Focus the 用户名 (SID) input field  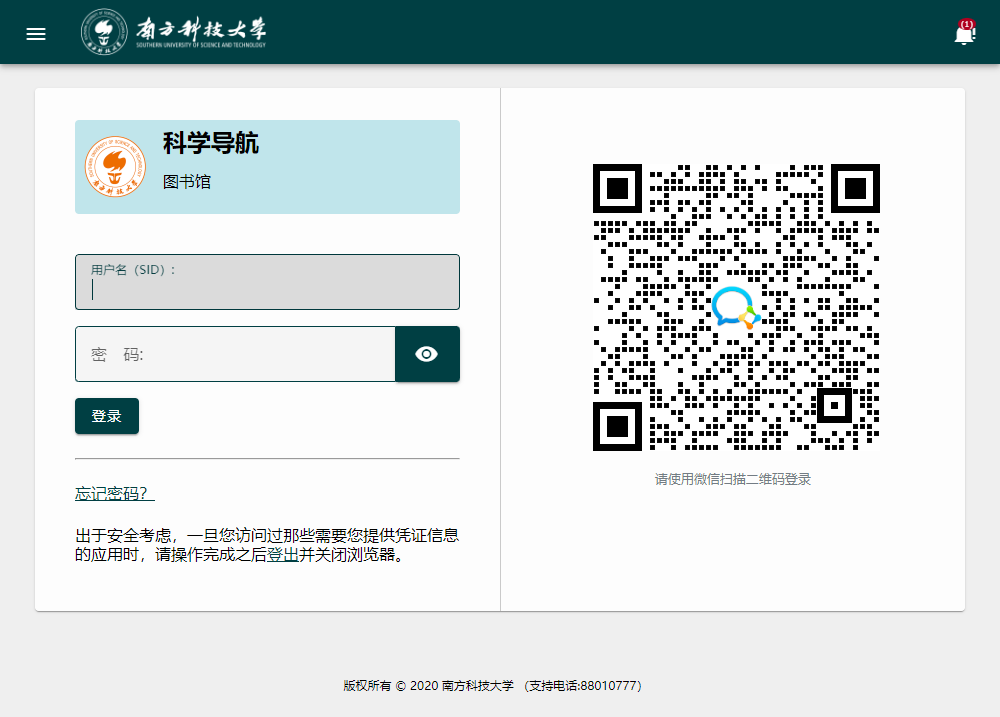pos(267,288)
